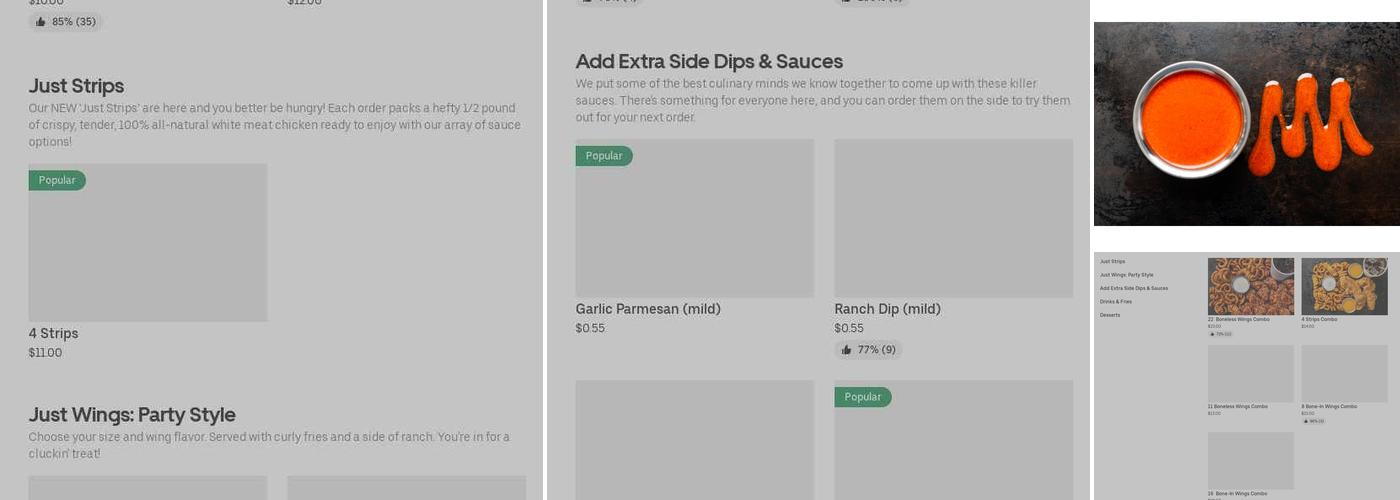Open the 22 Boneless Wings Combo photo

click(1250, 287)
